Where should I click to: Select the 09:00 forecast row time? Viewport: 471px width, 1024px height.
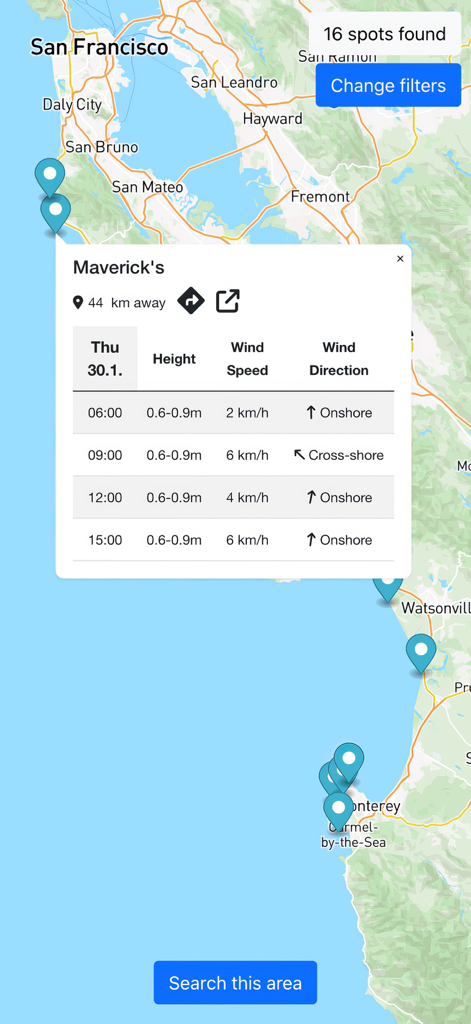(x=105, y=455)
